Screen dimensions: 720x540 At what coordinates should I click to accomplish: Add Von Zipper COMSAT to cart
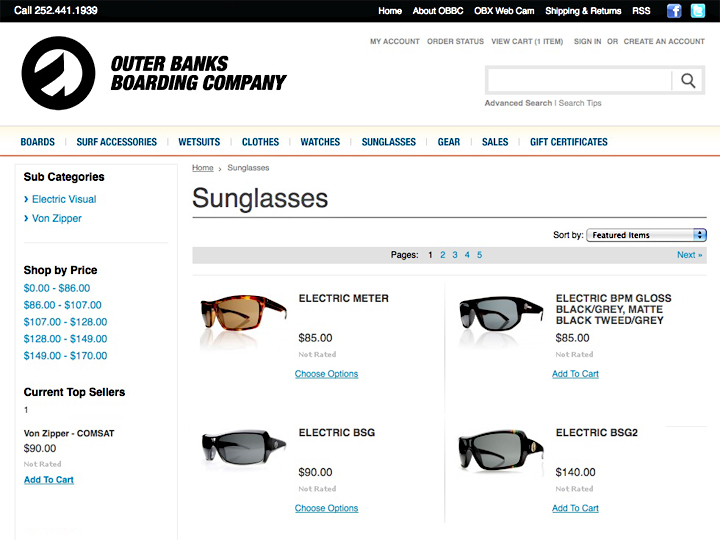coord(49,480)
